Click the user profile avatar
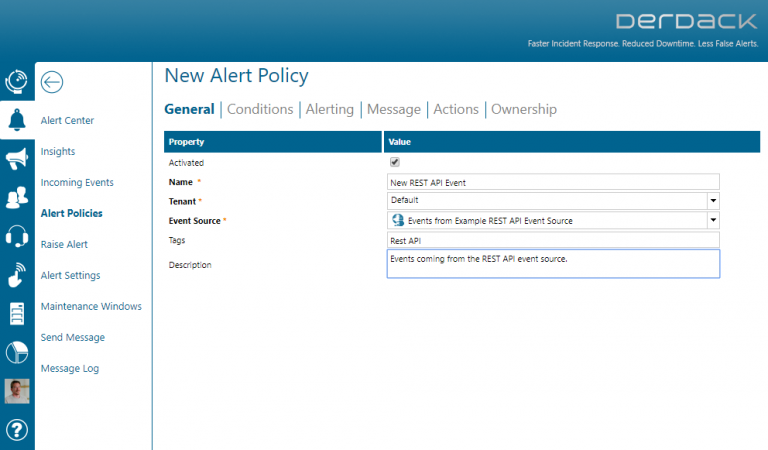Viewport: 768px width, 450px height. coord(16,391)
